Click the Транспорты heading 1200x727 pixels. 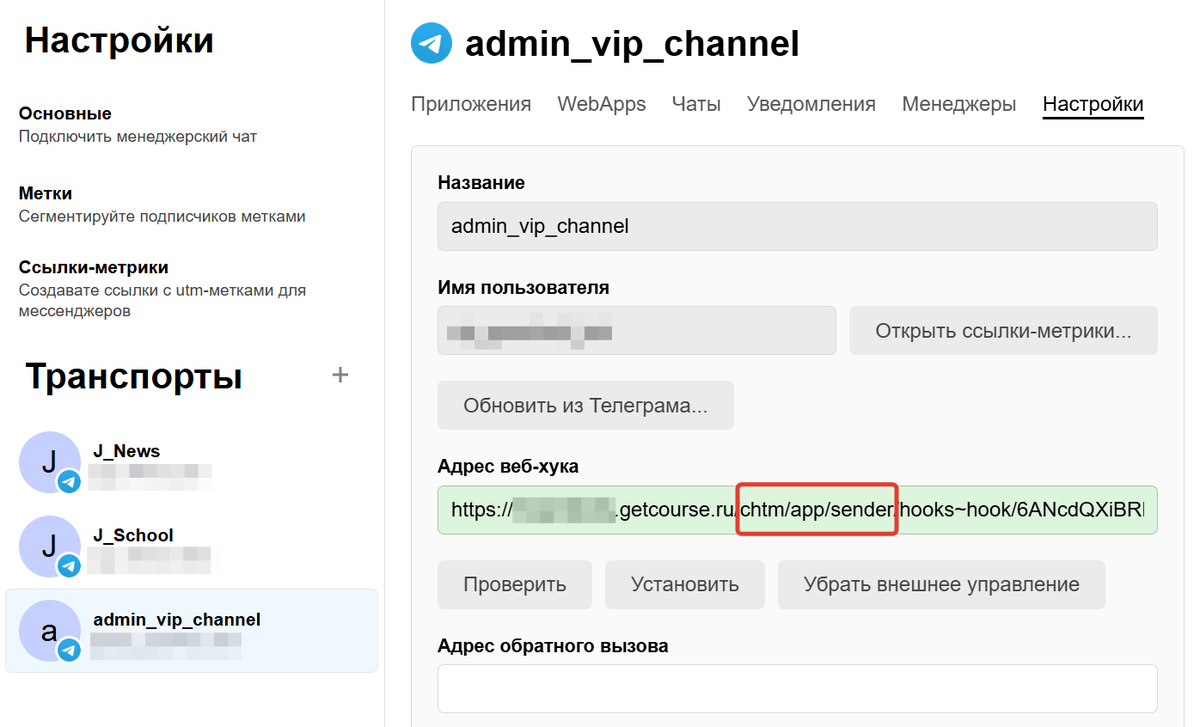coord(134,376)
